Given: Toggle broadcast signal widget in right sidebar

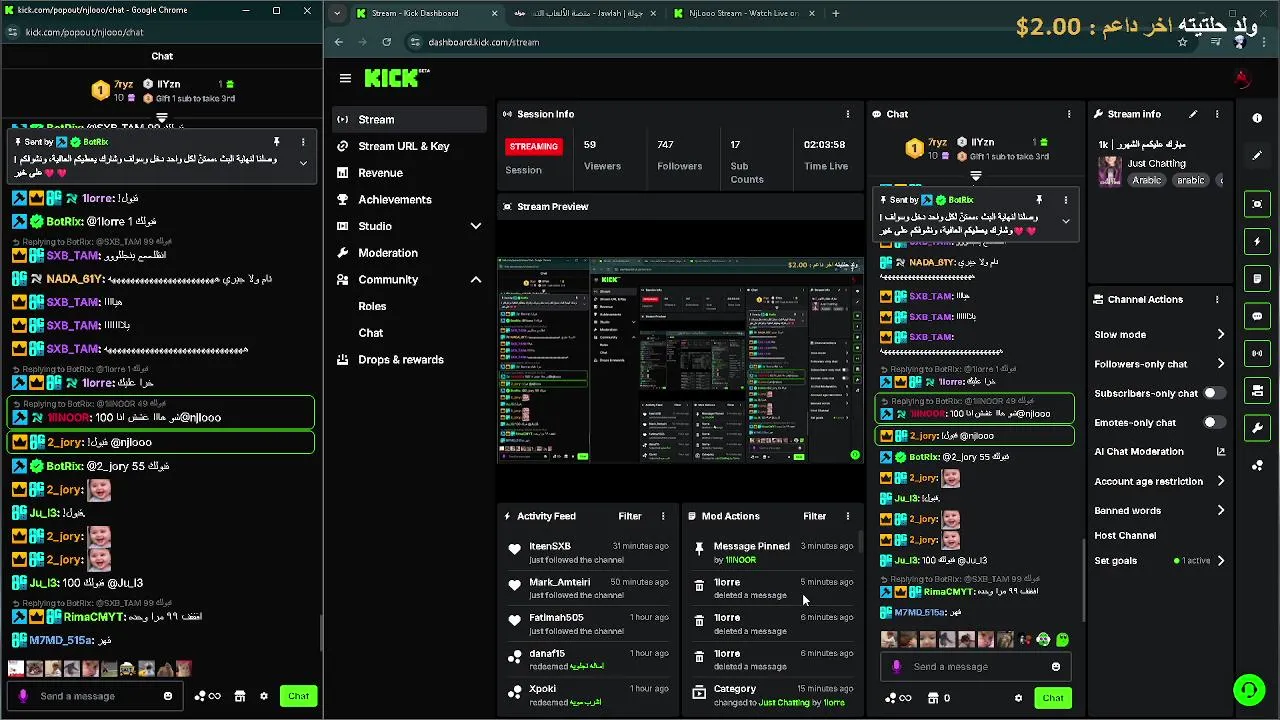Looking at the screenshot, I should pos(1257,353).
